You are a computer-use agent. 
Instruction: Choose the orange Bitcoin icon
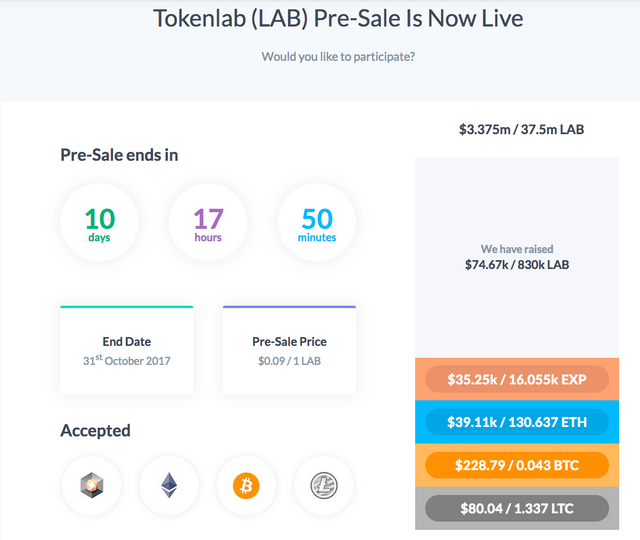(246, 485)
